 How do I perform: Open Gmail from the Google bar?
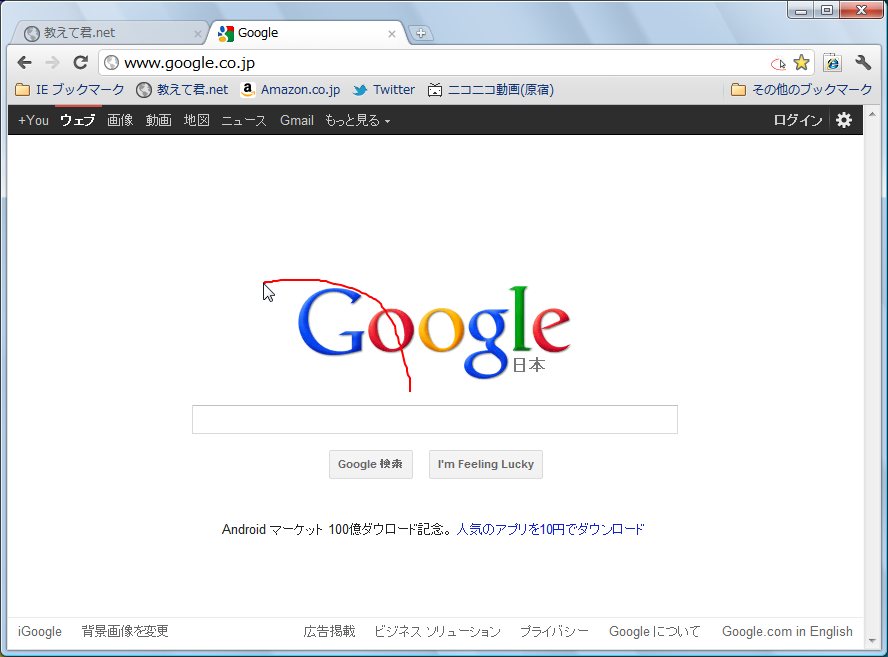coord(297,120)
